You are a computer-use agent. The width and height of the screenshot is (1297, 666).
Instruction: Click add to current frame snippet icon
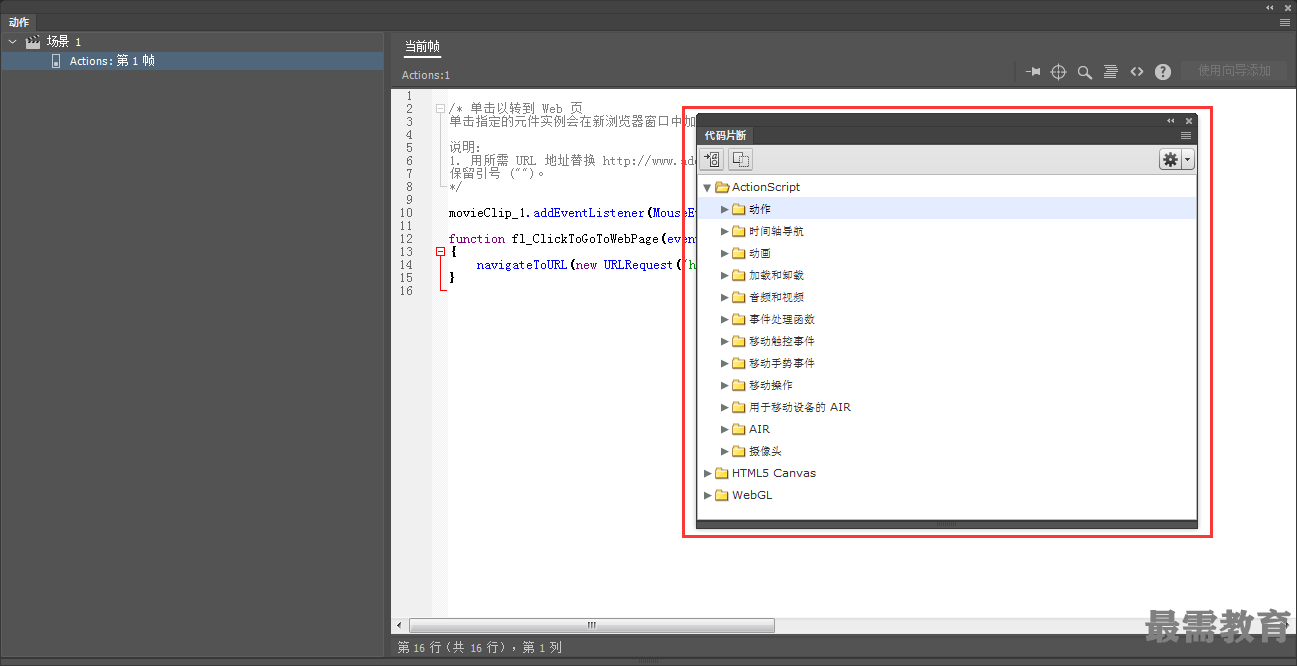point(712,159)
